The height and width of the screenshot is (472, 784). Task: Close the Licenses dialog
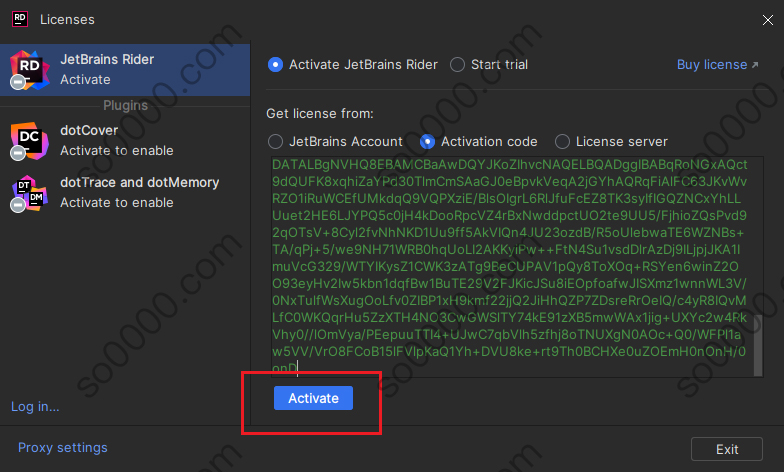768,20
